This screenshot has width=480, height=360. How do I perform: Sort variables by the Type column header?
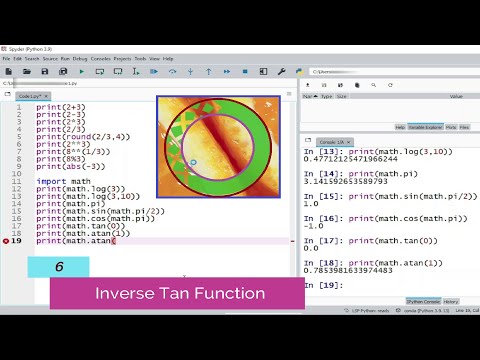pos(326,96)
